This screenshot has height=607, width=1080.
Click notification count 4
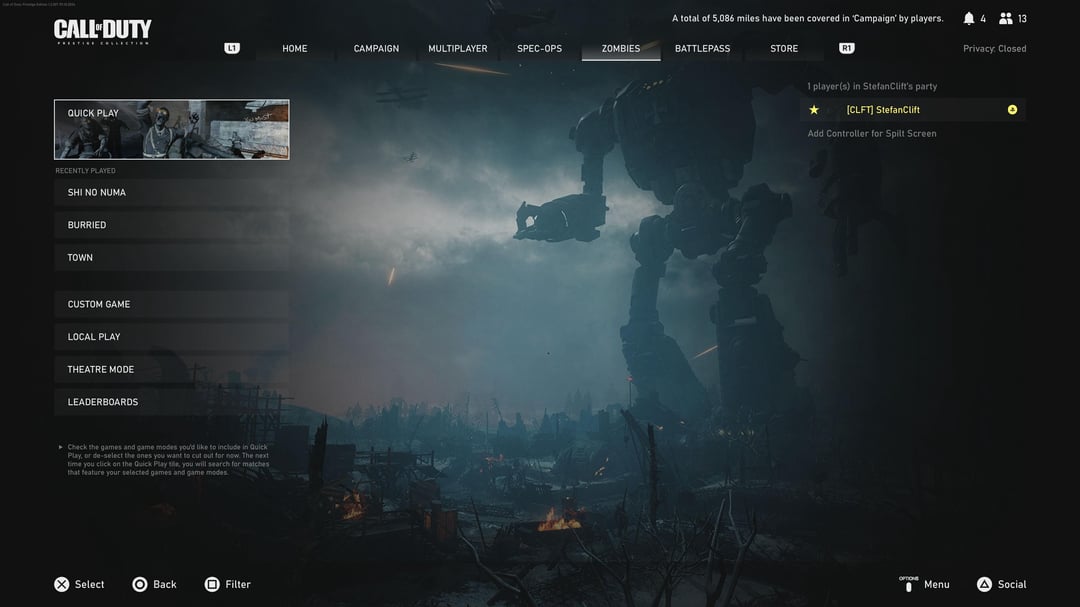983,19
